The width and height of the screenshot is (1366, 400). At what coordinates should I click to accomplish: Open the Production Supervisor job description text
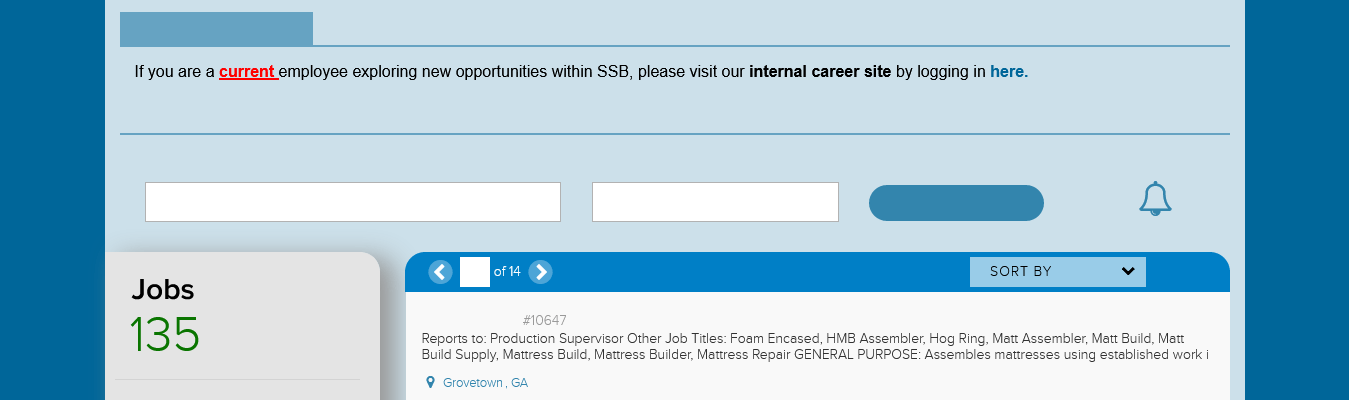[x=814, y=346]
